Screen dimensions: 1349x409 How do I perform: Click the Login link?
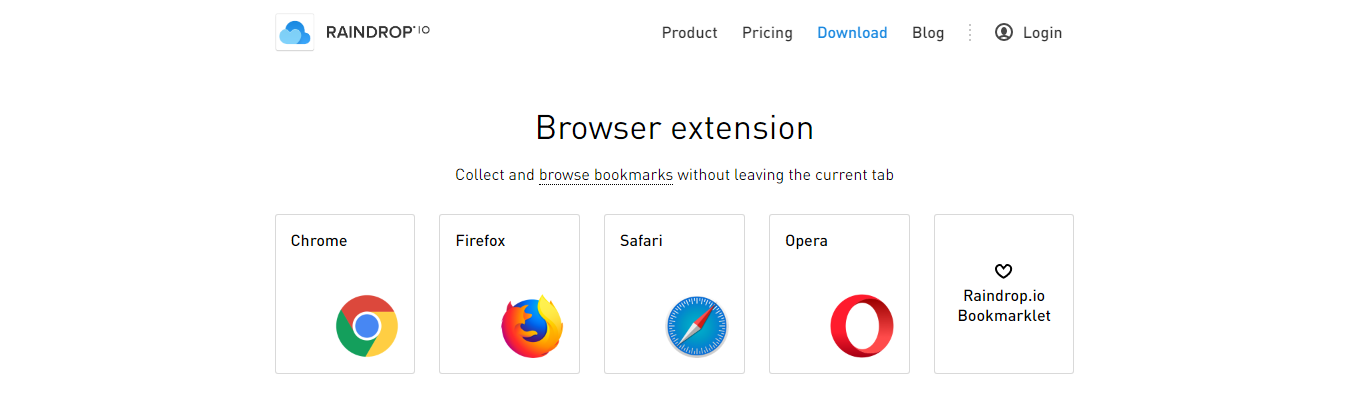[x=1042, y=33]
